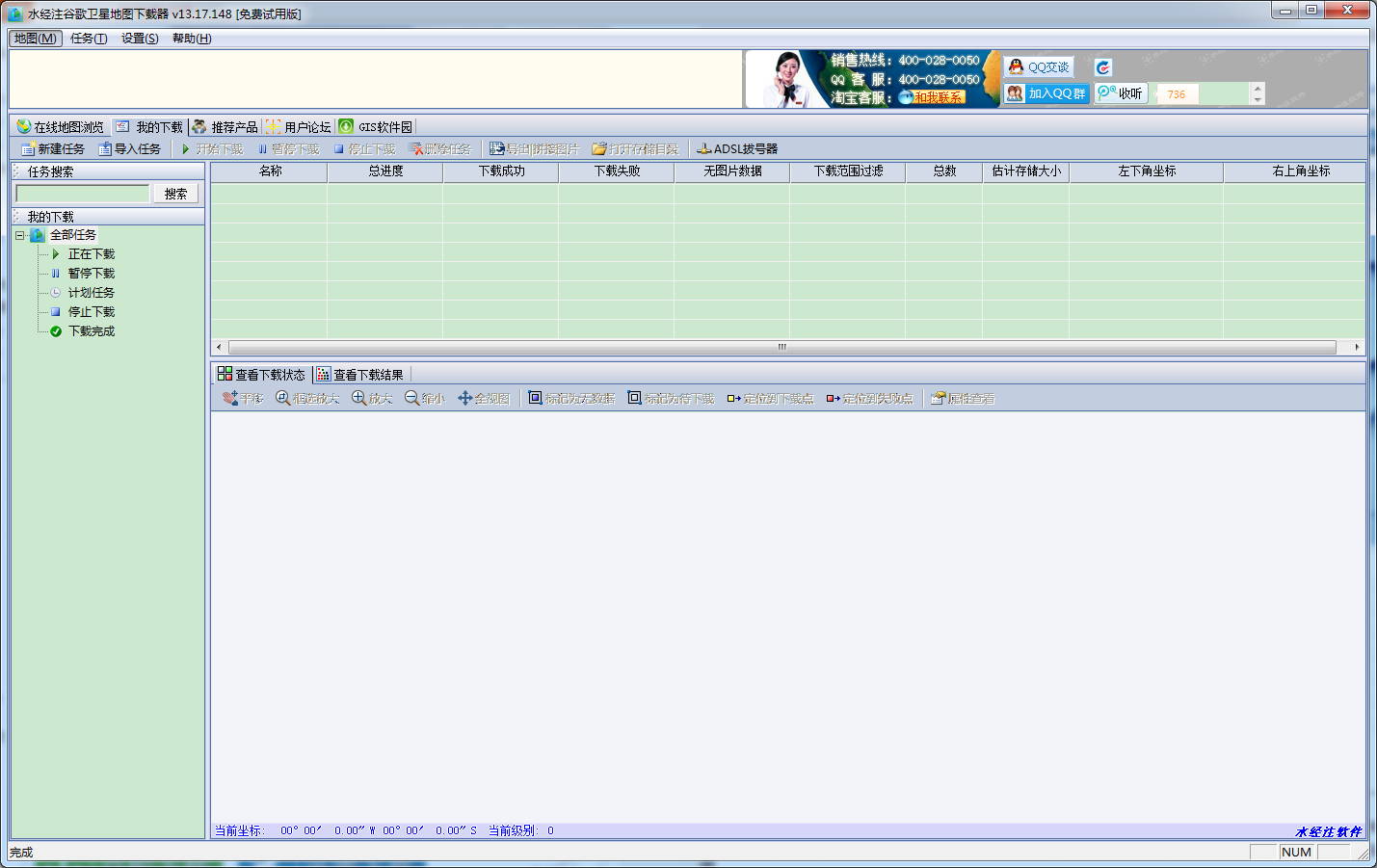
Task: Select the 框选放大 zoom box tool
Action: 283,399
